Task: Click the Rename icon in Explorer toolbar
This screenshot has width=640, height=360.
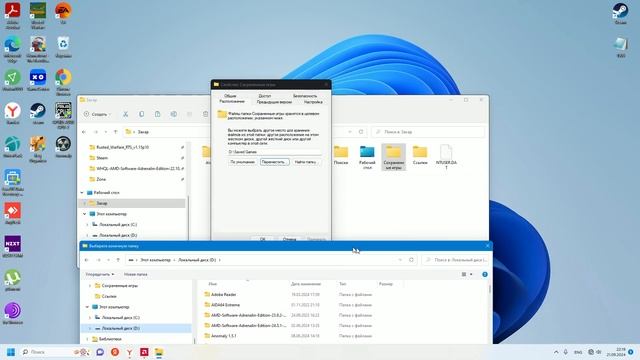Action: [x=173, y=114]
